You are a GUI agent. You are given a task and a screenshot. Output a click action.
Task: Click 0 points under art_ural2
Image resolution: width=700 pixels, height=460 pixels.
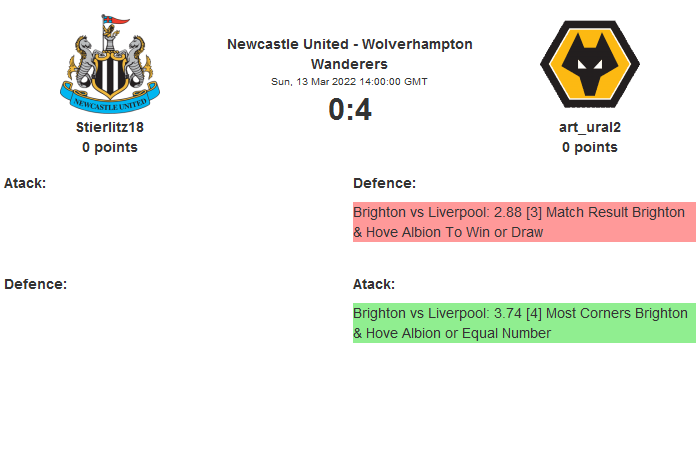(x=589, y=147)
